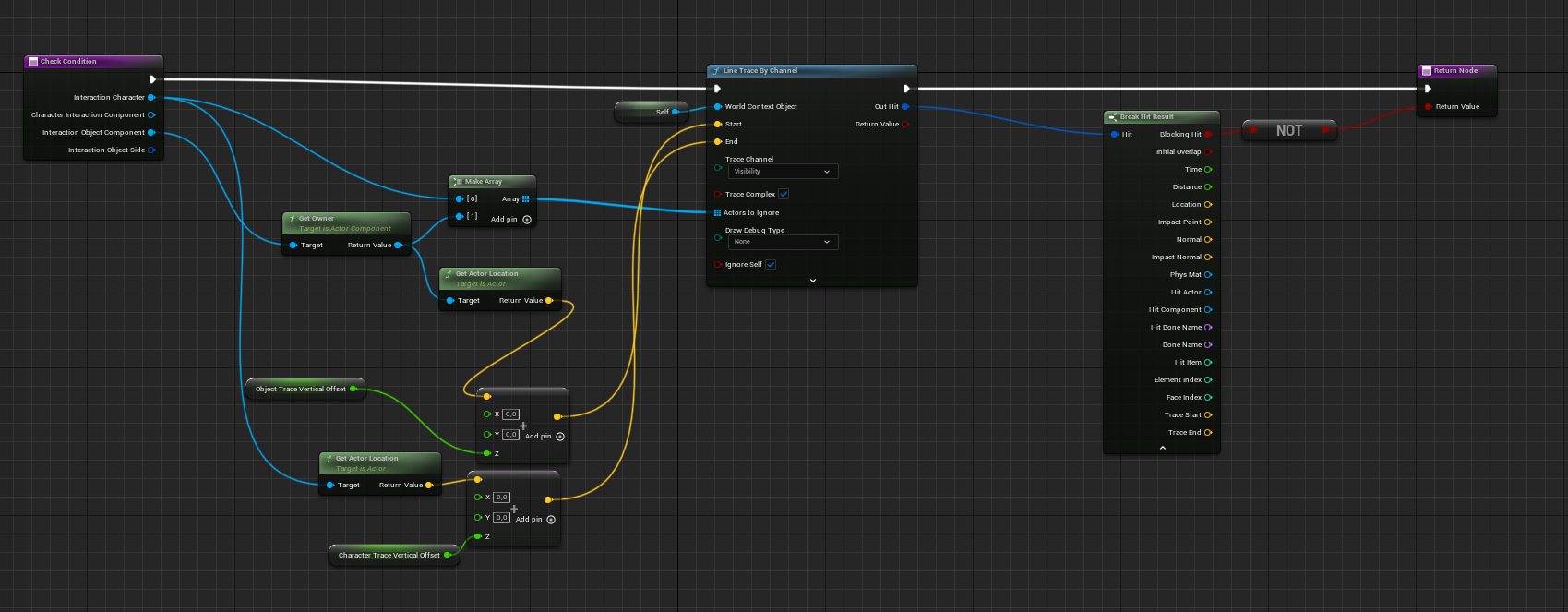Screen dimensions: 1568x612
Task: Select the Get Owner node title
Action: (317, 219)
